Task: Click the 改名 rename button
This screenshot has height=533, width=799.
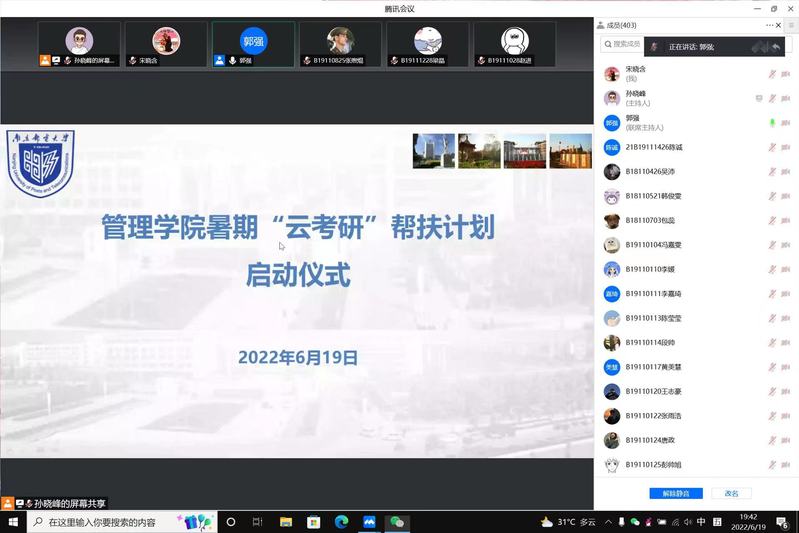Action: 731,493
